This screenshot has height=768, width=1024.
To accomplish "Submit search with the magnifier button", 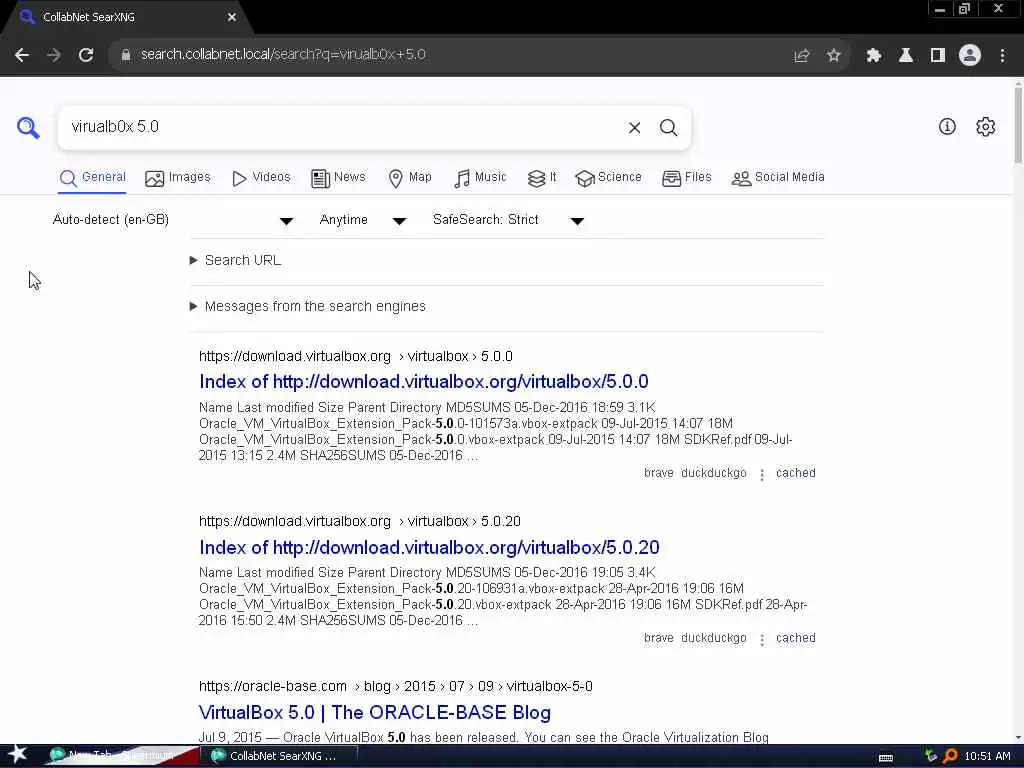I will [668, 128].
